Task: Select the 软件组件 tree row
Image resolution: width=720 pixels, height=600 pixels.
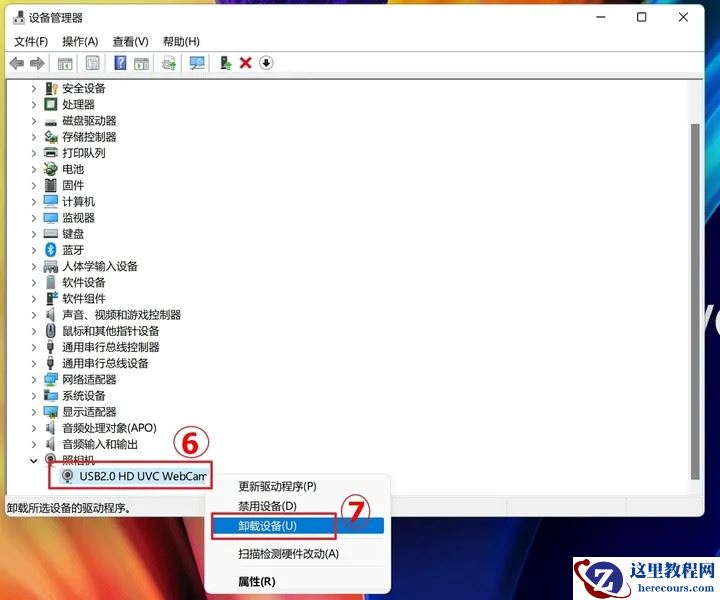Action: point(84,298)
